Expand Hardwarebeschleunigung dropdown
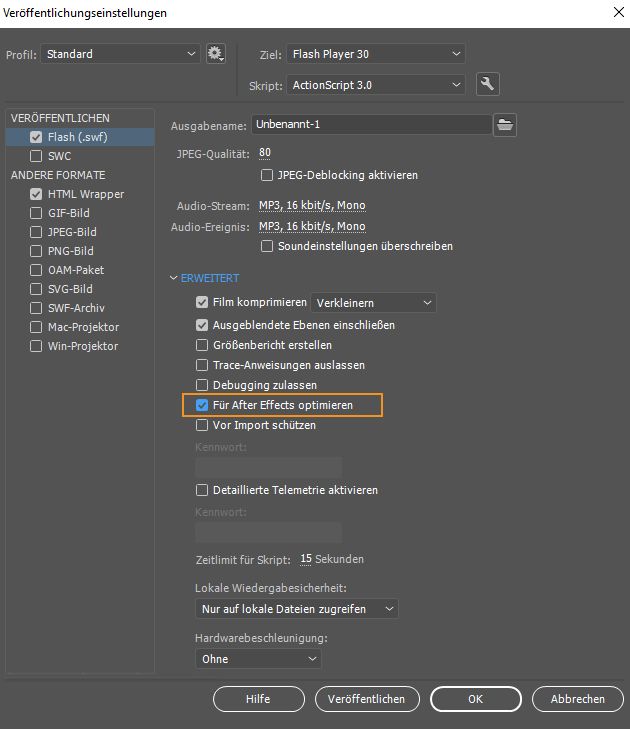Screen dimensions: 630x729 pyautogui.click(x=258, y=659)
